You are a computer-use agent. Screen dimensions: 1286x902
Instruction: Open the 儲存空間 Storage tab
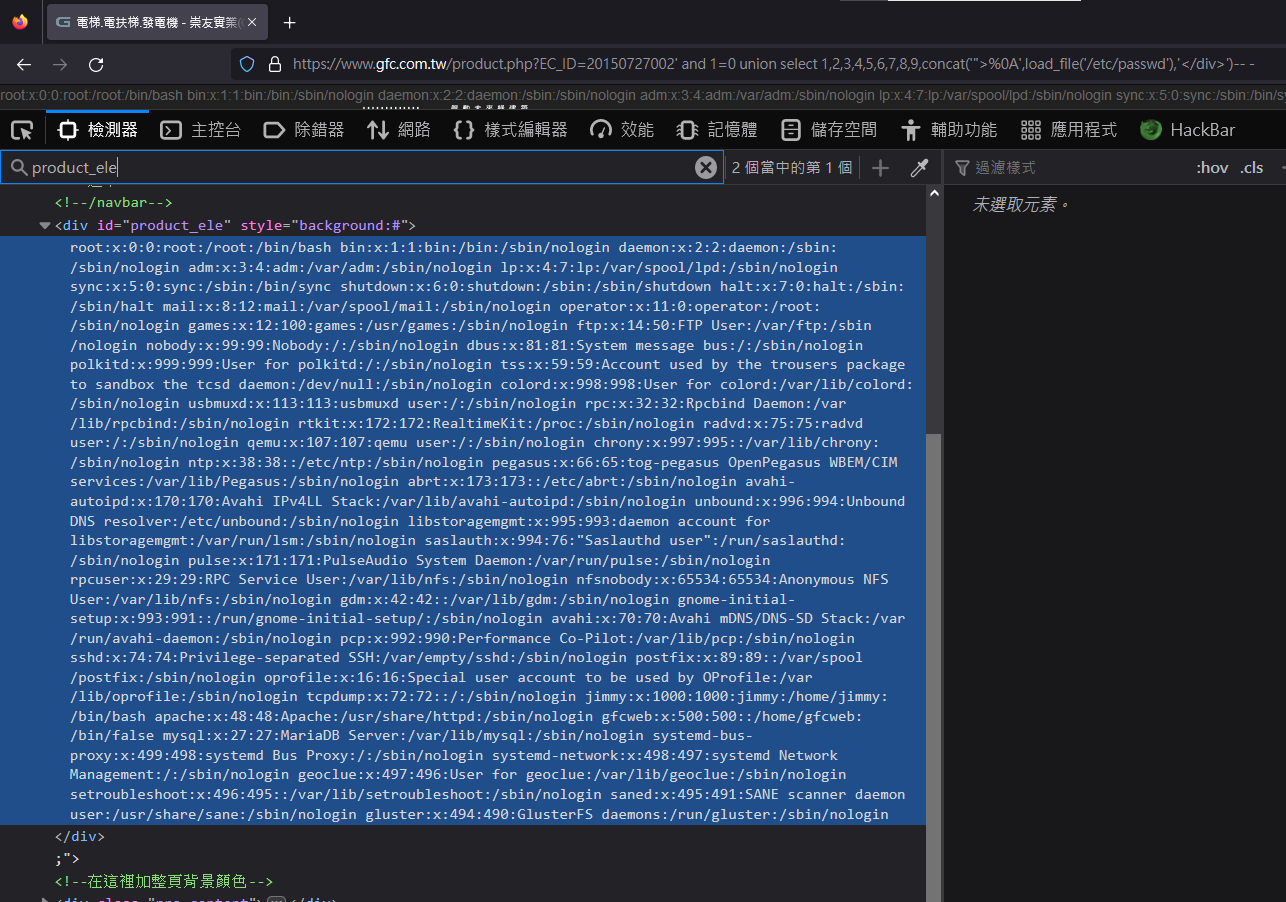tap(829, 130)
